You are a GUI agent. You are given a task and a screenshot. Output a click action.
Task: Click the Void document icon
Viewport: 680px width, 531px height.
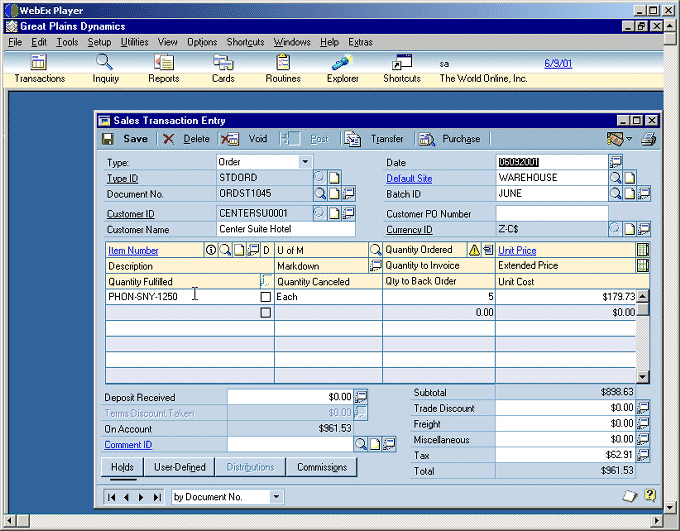[230, 139]
